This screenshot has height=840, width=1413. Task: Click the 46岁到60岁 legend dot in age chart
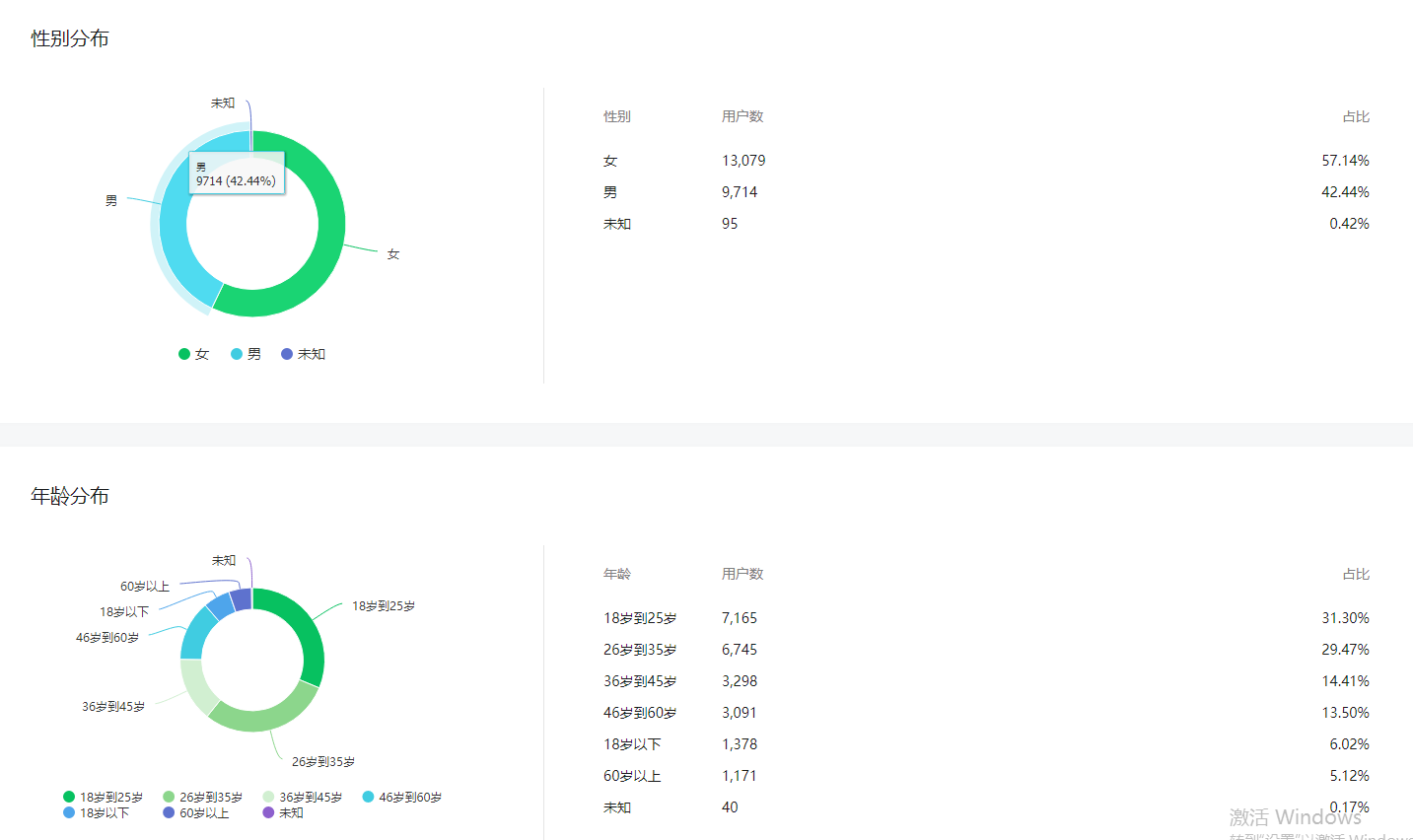368,797
